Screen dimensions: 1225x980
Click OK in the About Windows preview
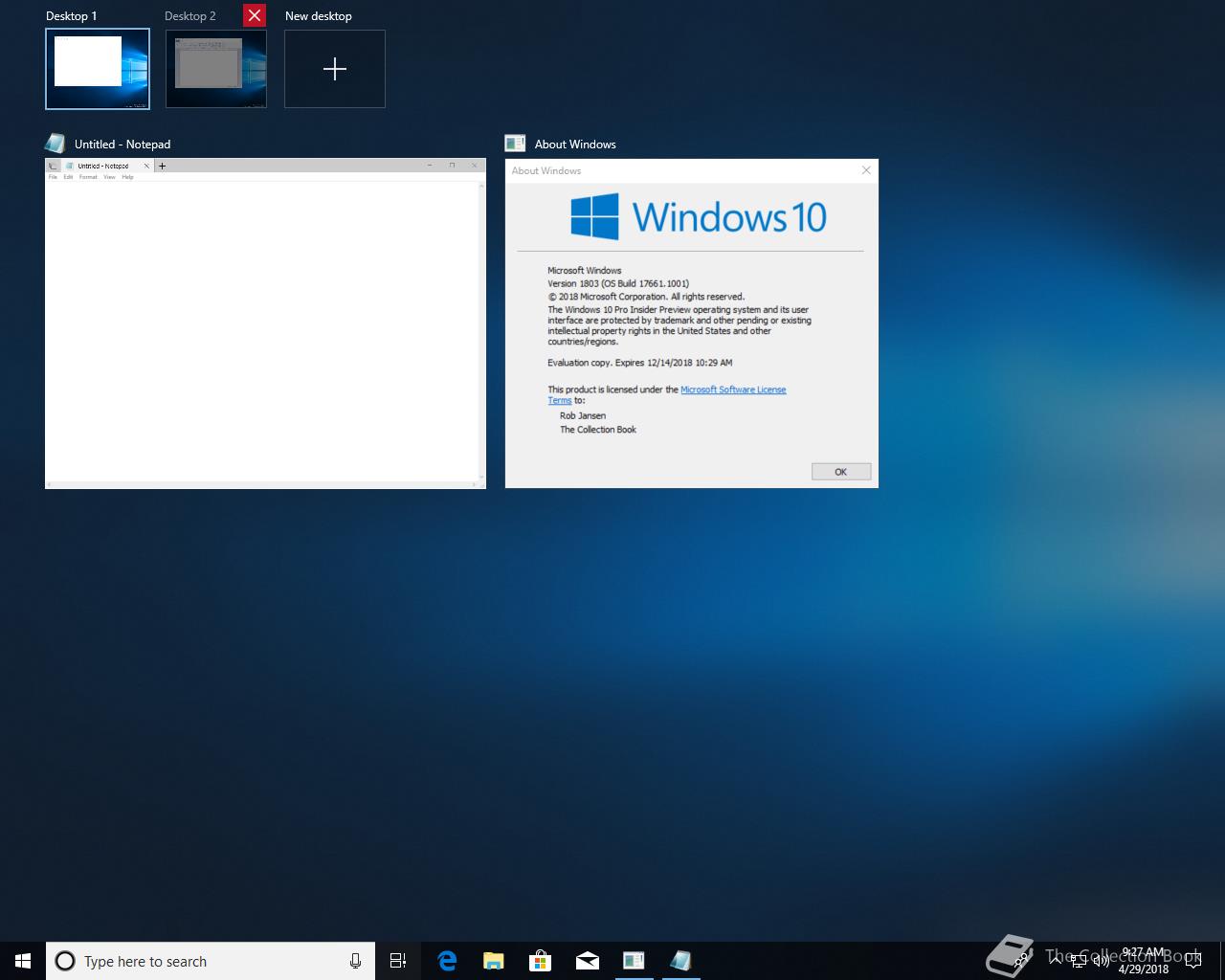pyautogui.click(x=840, y=472)
